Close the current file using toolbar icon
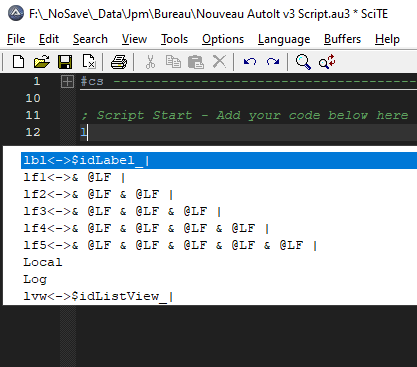This screenshot has height=367, width=417. coord(89,62)
